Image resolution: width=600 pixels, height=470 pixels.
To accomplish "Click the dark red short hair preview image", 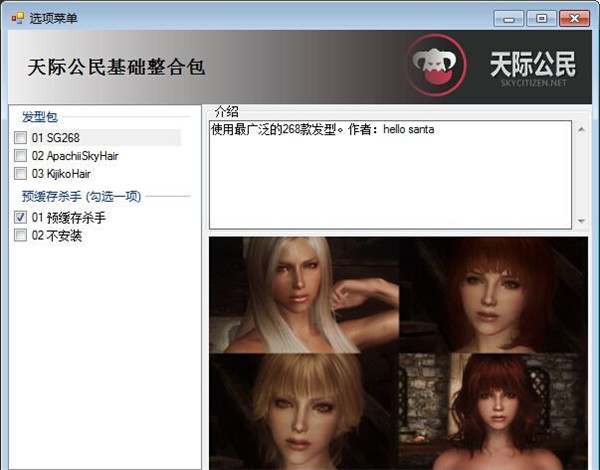I will [x=493, y=295].
